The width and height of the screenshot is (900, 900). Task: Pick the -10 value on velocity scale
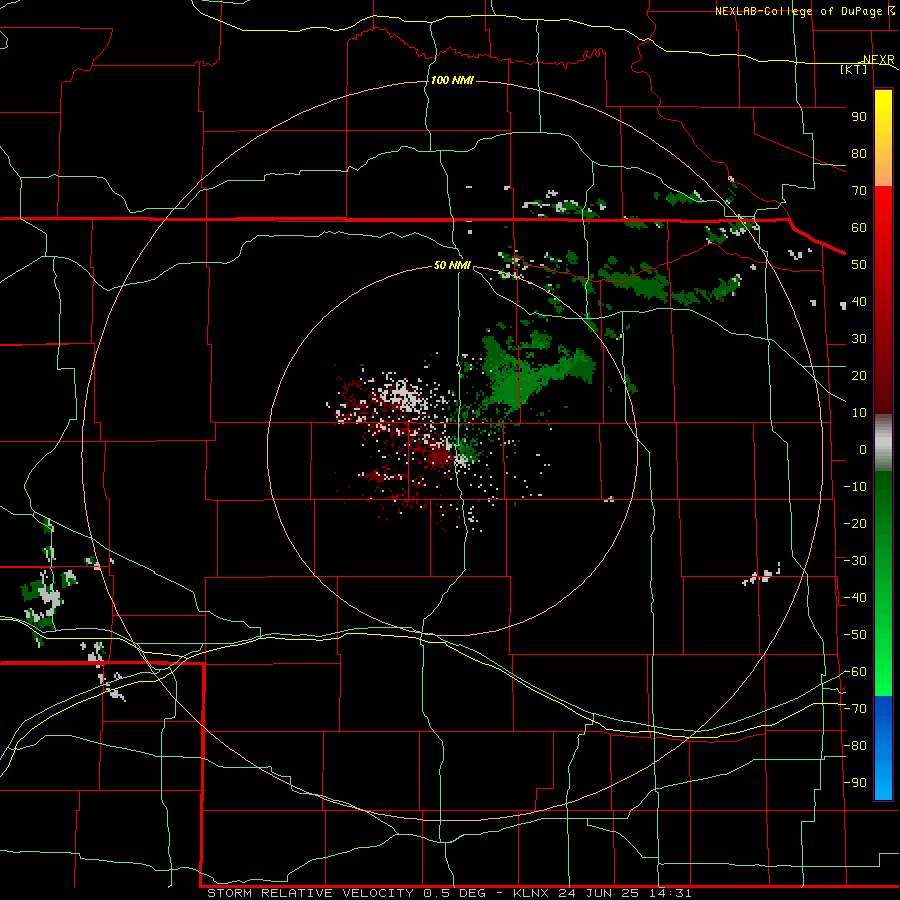pos(855,487)
